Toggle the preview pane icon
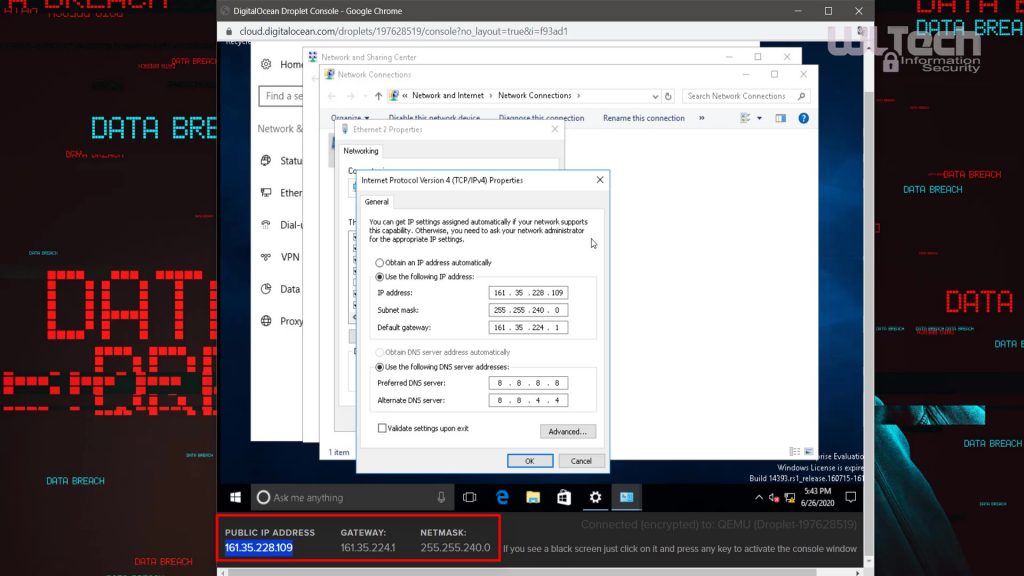This screenshot has width=1024, height=576. 780,118
